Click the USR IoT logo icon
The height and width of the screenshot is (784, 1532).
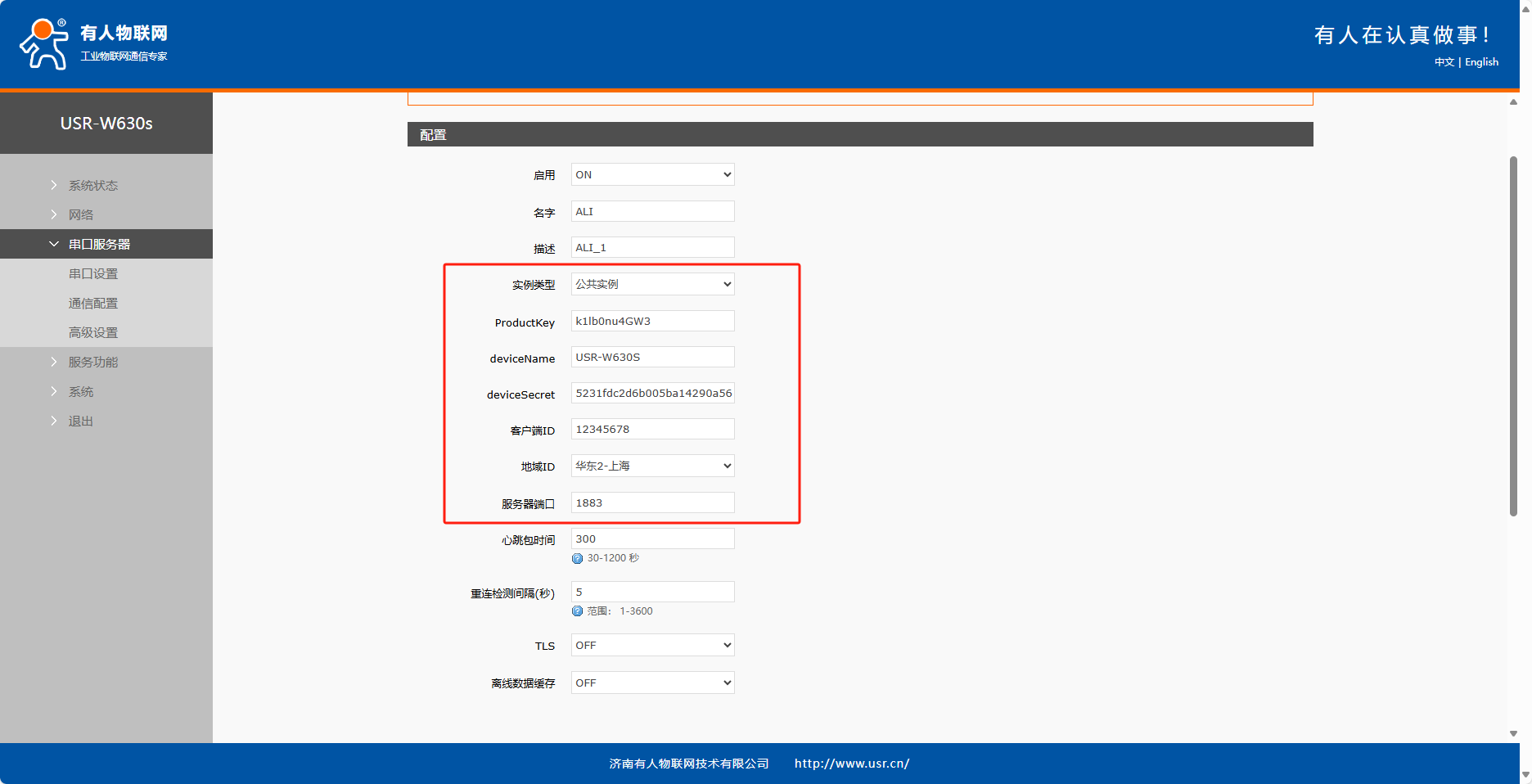[44, 44]
